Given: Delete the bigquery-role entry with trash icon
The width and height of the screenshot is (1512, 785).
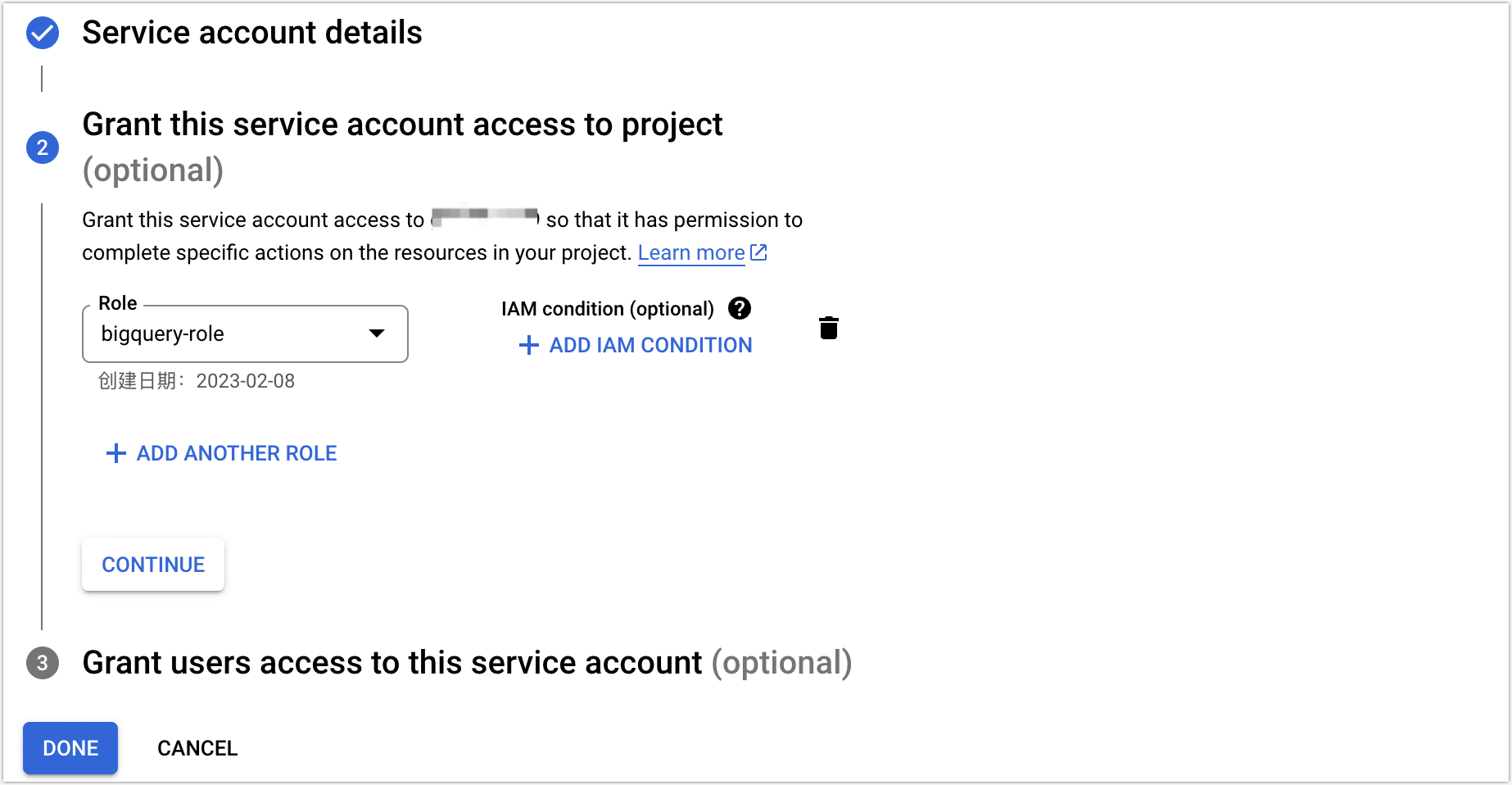Looking at the screenshot, I should (x=829, y=327).
